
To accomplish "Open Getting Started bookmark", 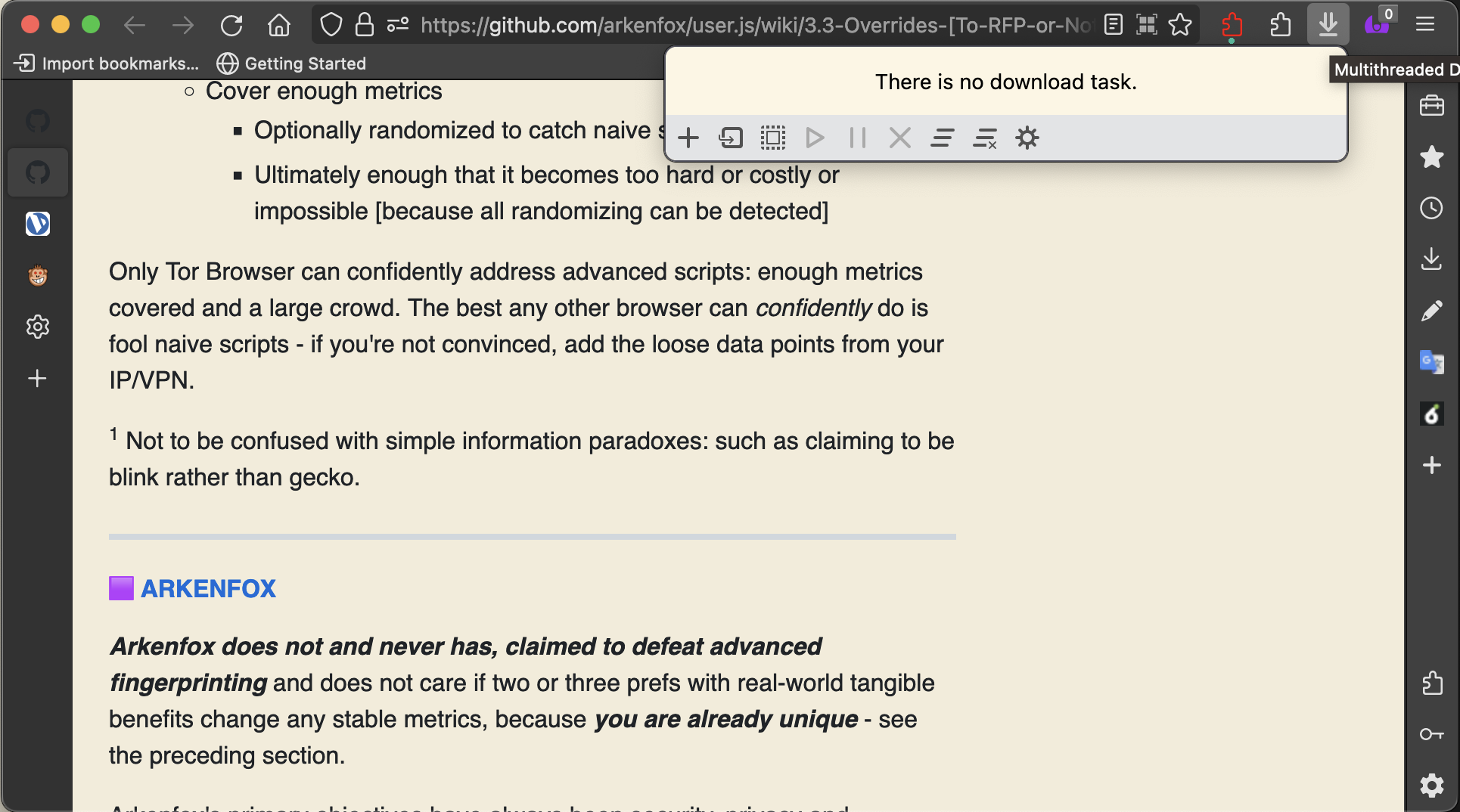I will click(x=291, y=64).
